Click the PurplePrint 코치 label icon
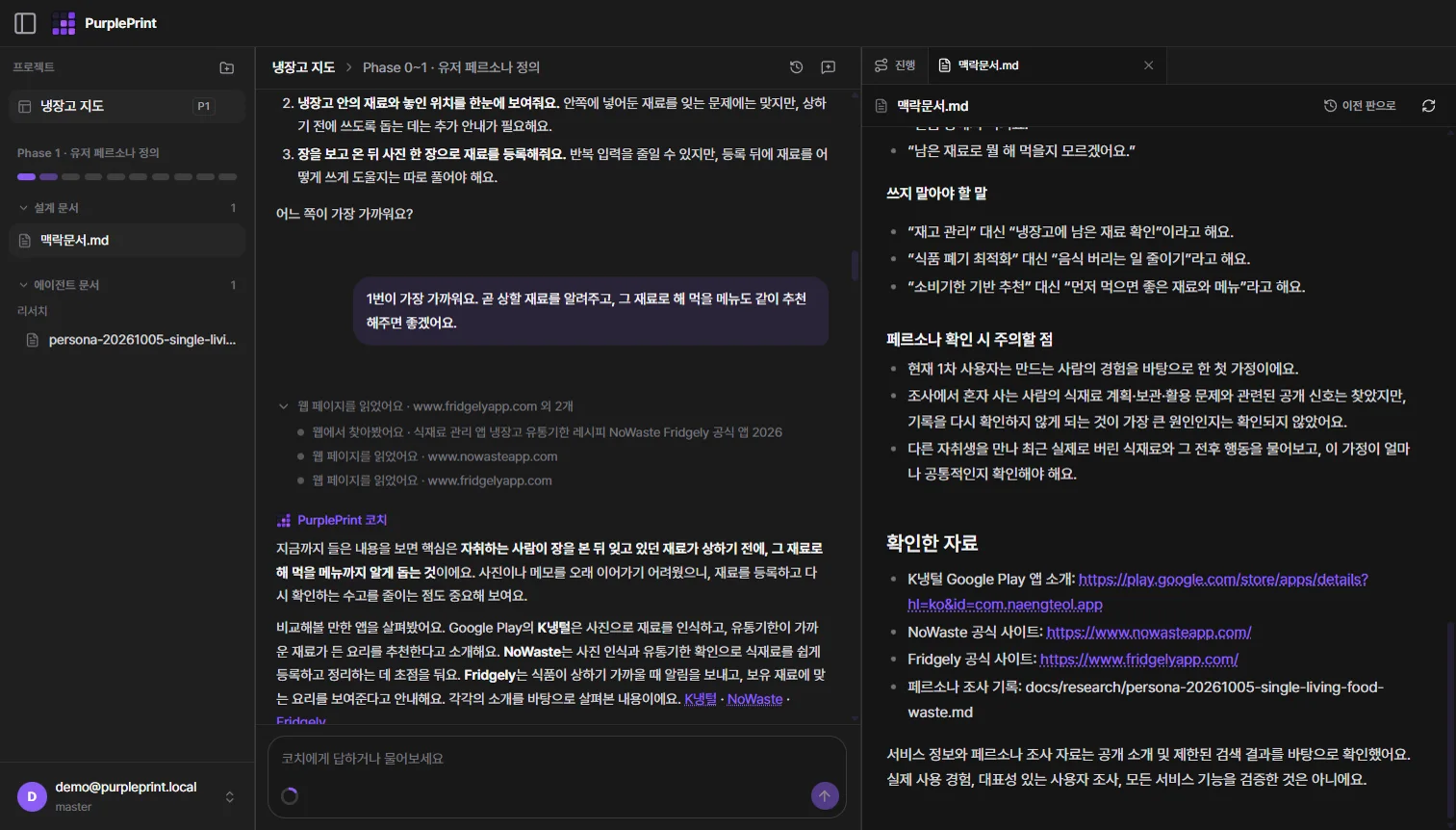This screenshot has width=1456, height=830. [284, 520]
